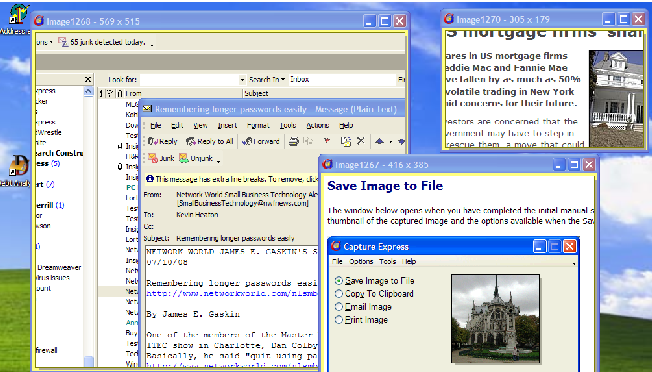Select the Print Image radio option

pyautogui.click(x=339, y=320)
